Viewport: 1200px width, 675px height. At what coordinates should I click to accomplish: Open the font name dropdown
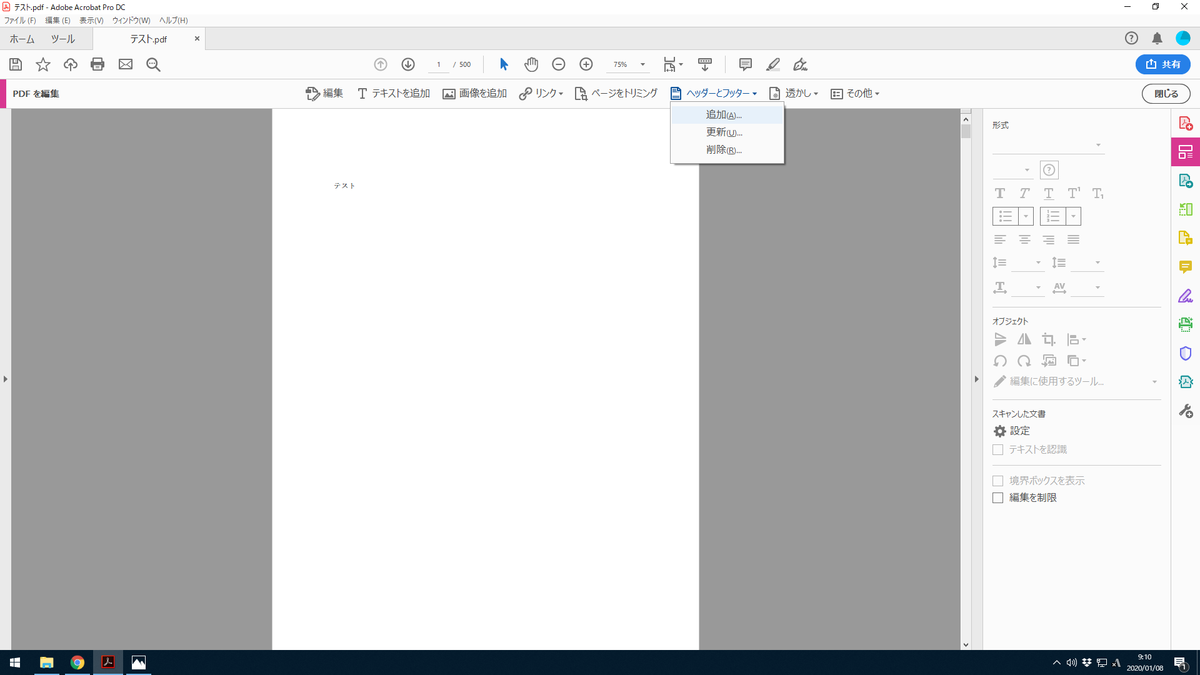1048,146
